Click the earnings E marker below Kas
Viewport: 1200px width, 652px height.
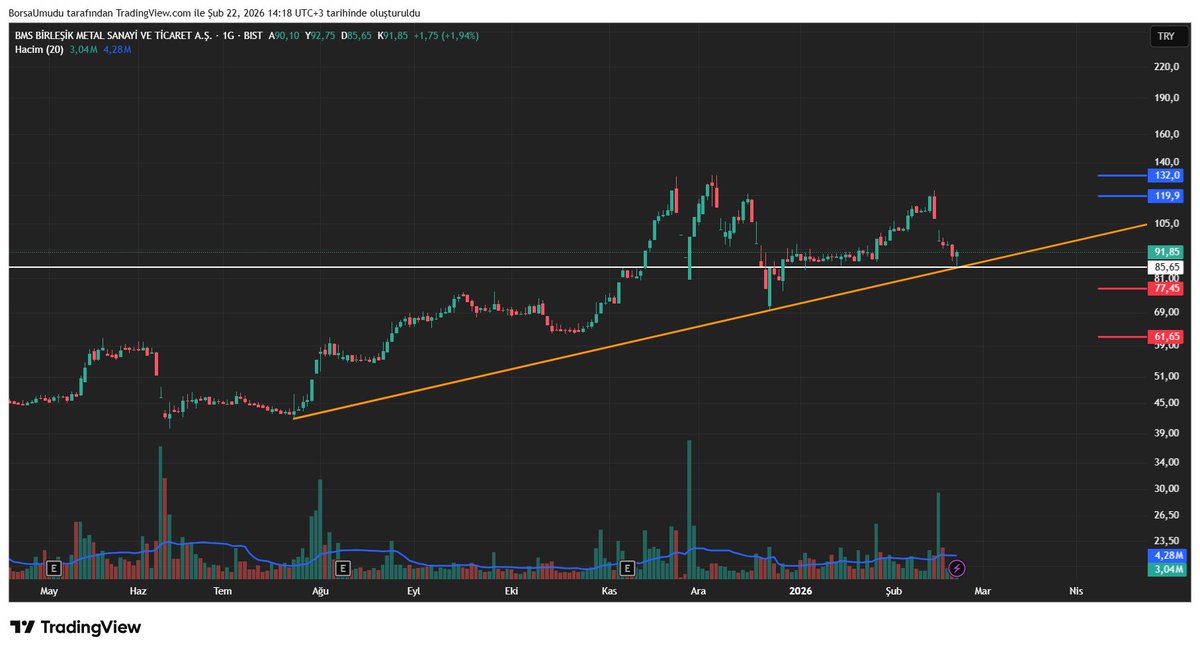tap(627, 566)
